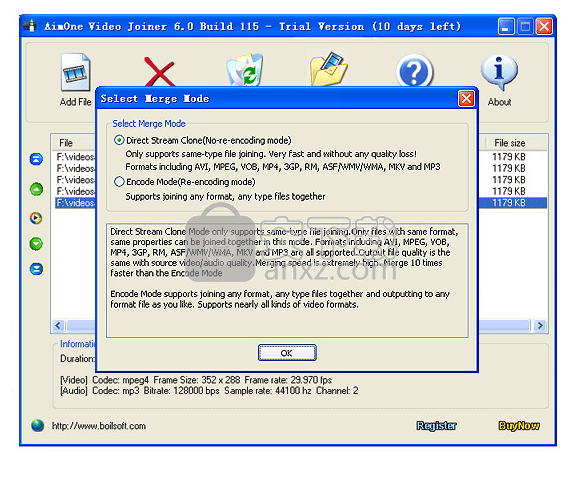
Task: Click the recycle bin clear list icon
Action: click(x=244, y=70)
